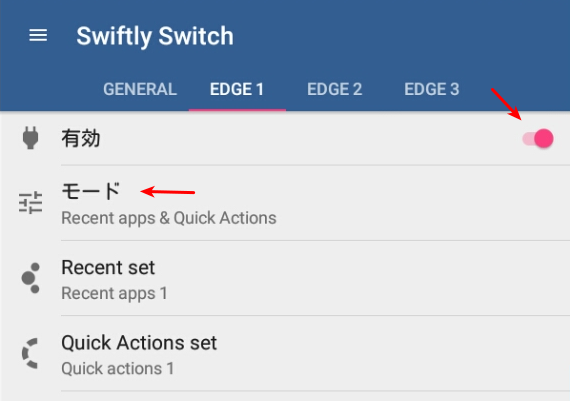Switch to the GENERAL tab
Viewport: 570px width, 401px height.
[x=140, y=89]
